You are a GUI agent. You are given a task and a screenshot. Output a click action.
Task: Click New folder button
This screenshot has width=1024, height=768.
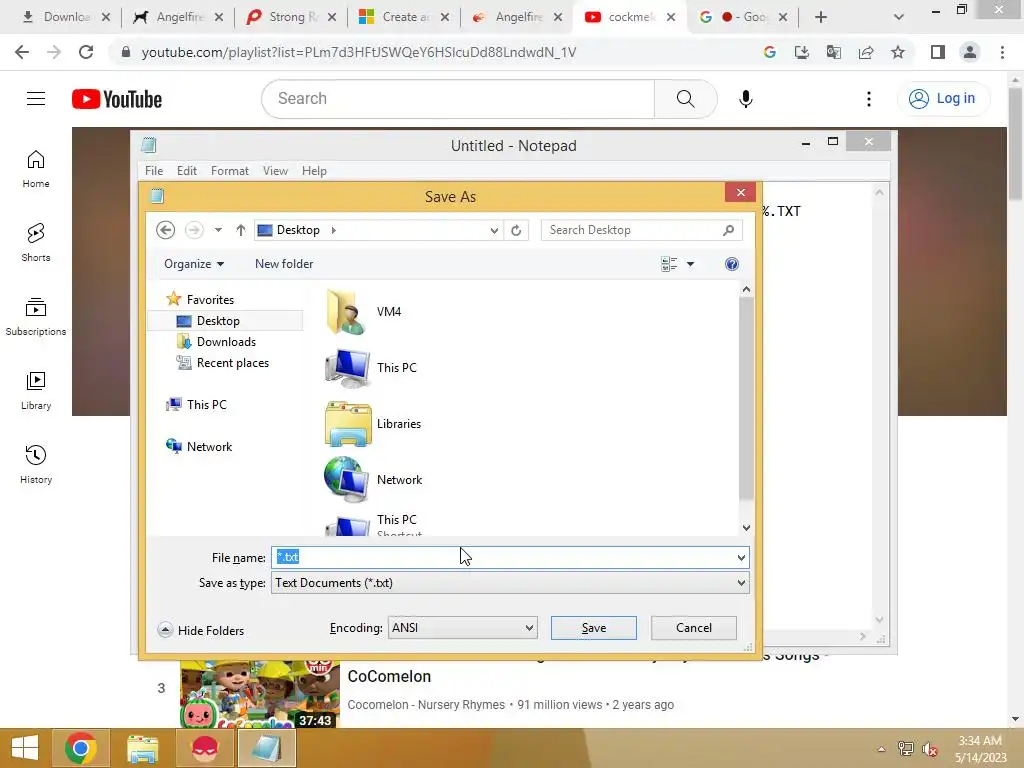click(284, 264)
